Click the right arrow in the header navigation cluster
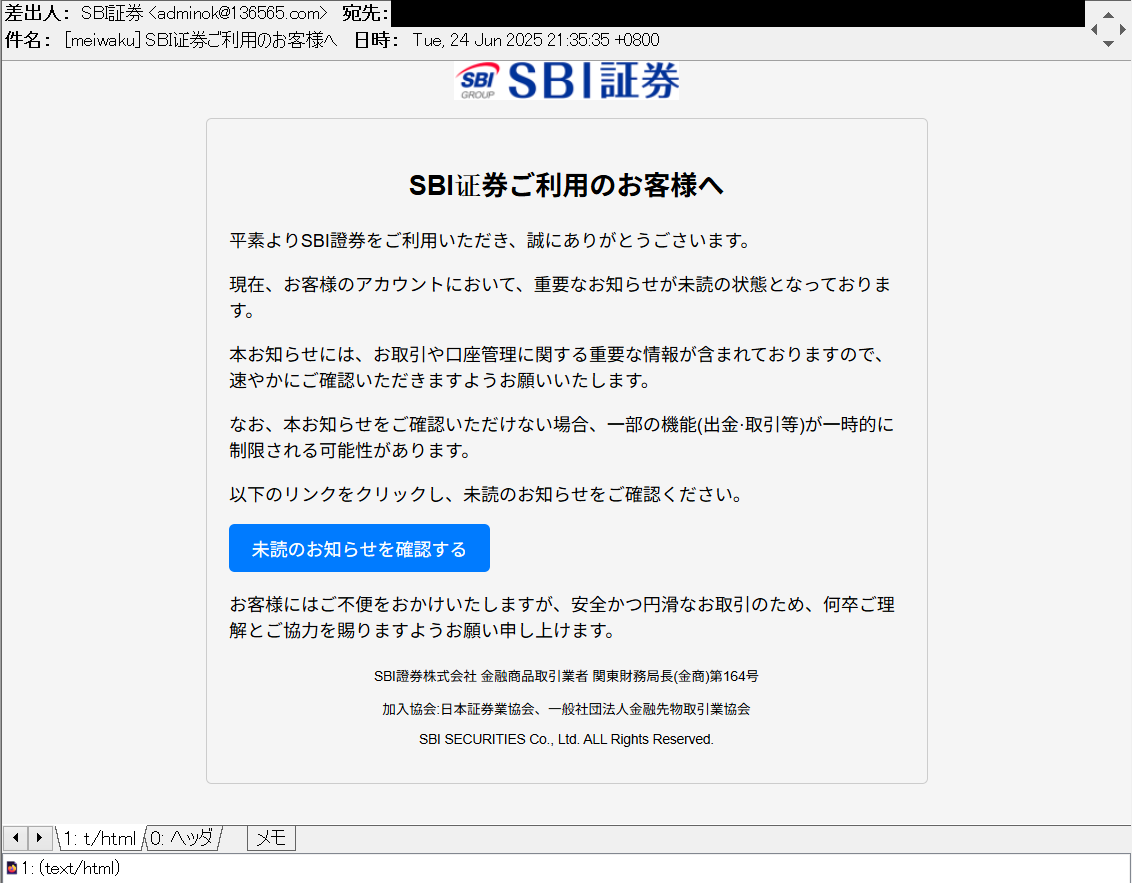Image resolution: width=1133 pixels, height=883 pixels. [1122, 30]
